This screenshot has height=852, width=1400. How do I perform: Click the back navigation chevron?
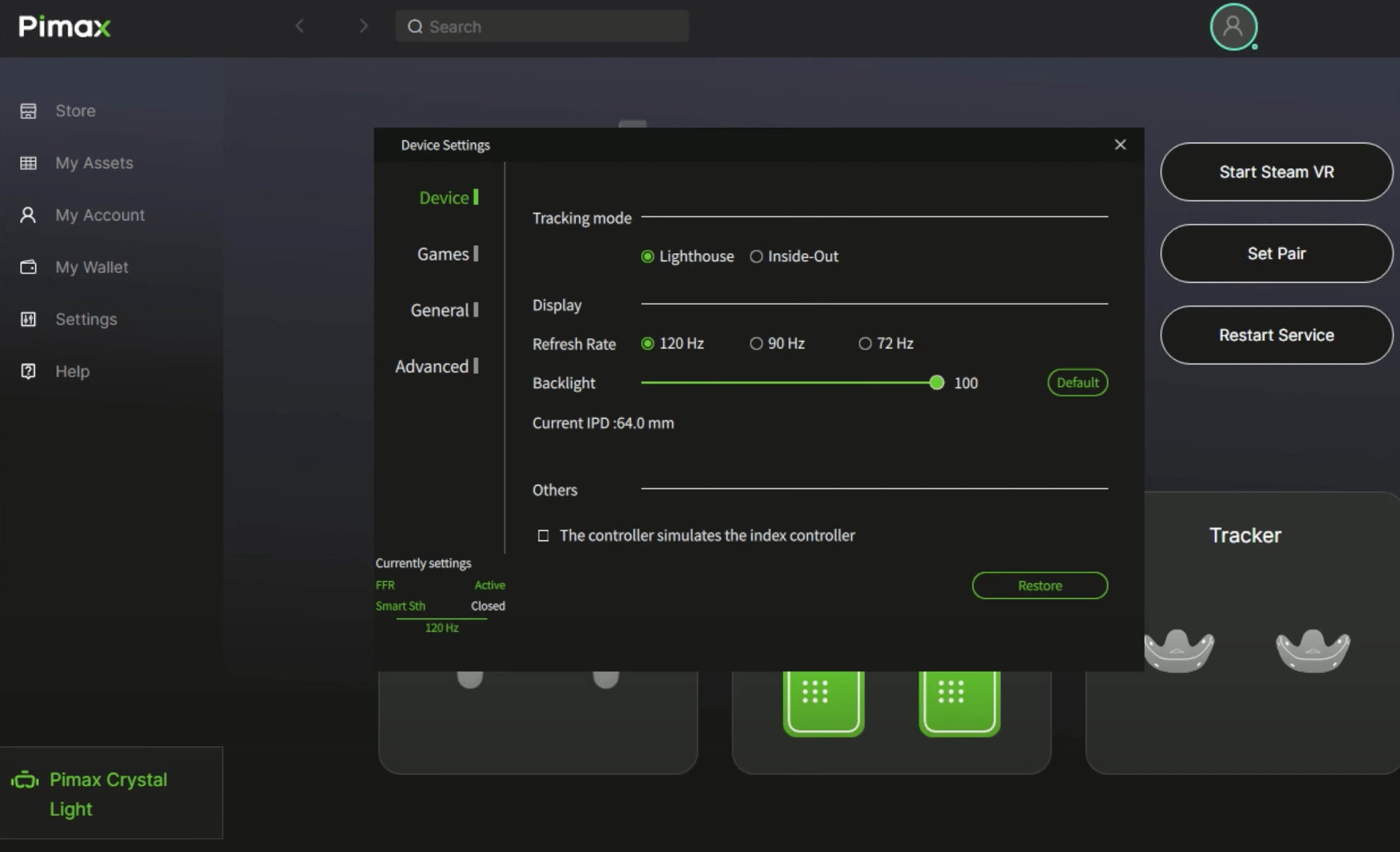(x=300, y=26)
